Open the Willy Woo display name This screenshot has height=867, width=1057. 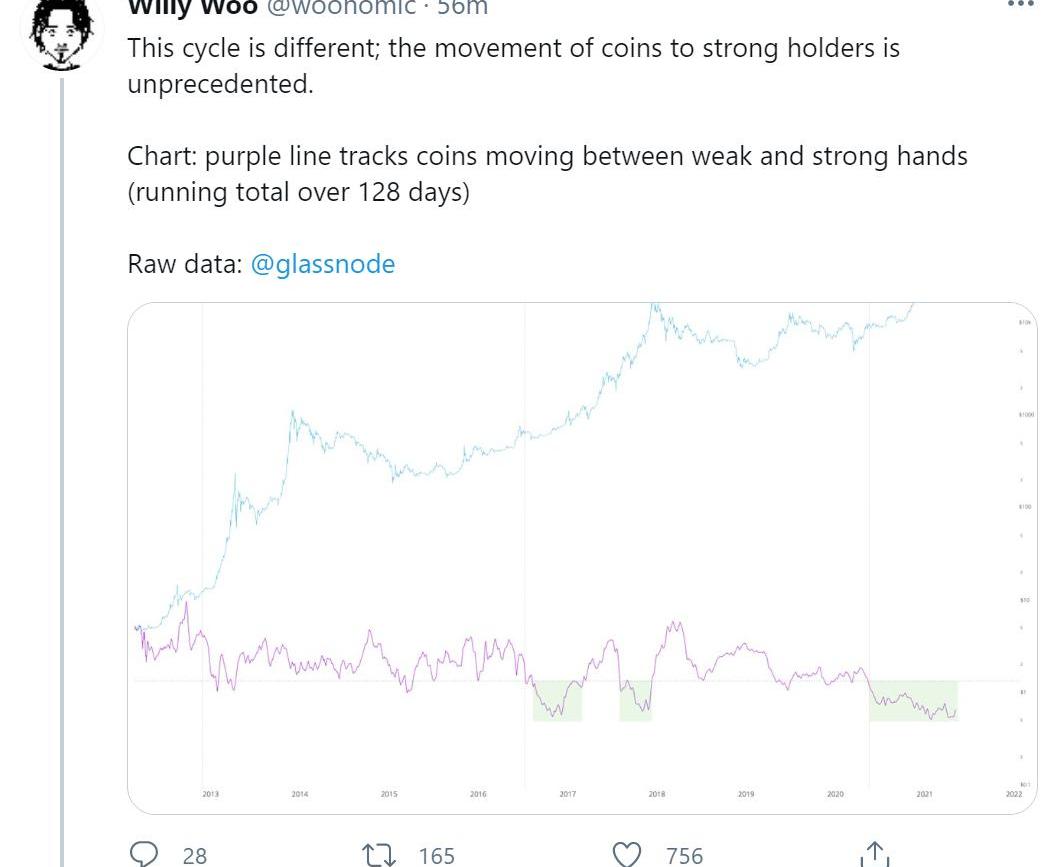[192, 7]
